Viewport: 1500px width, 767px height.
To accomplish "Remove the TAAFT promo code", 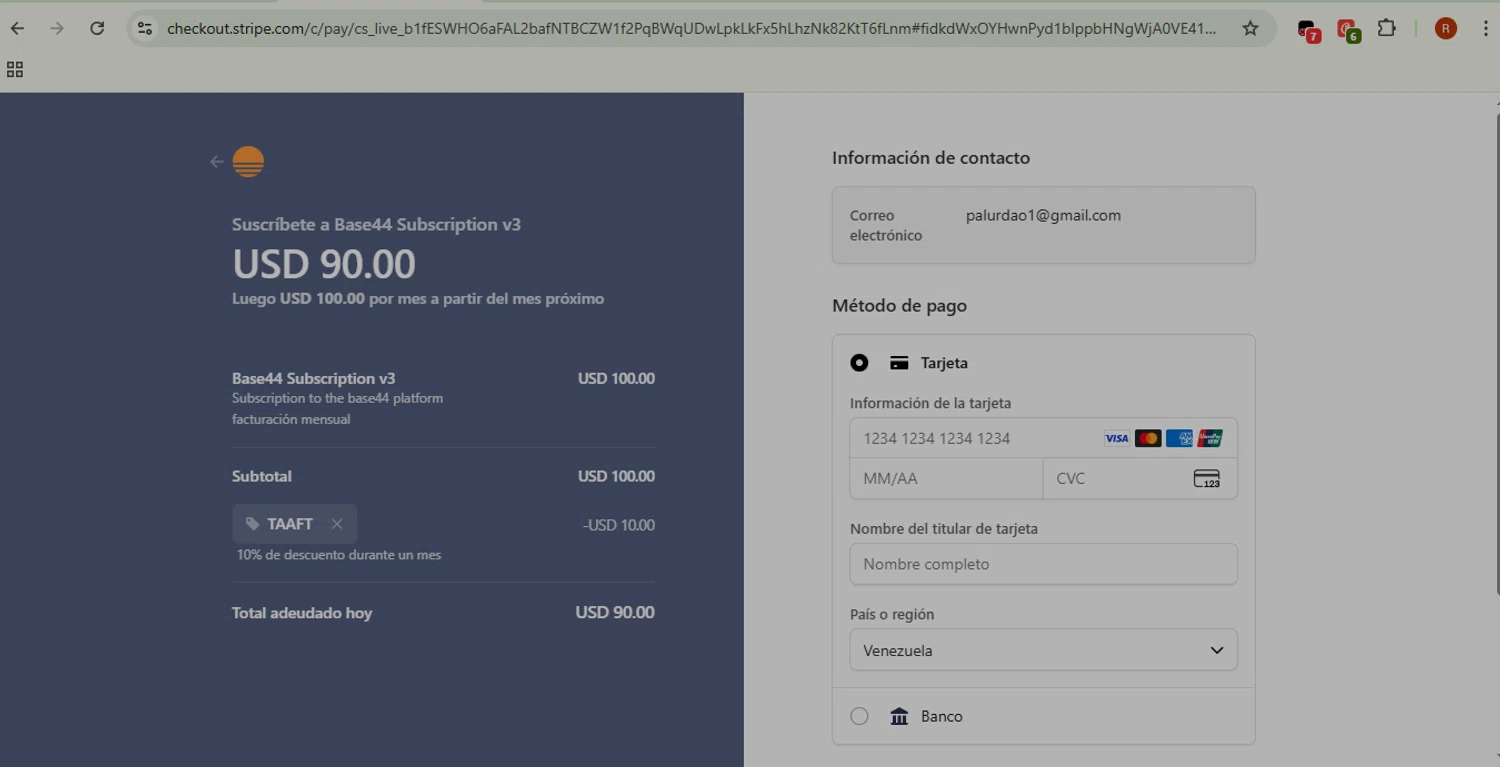I will click(x=337, y=524).
